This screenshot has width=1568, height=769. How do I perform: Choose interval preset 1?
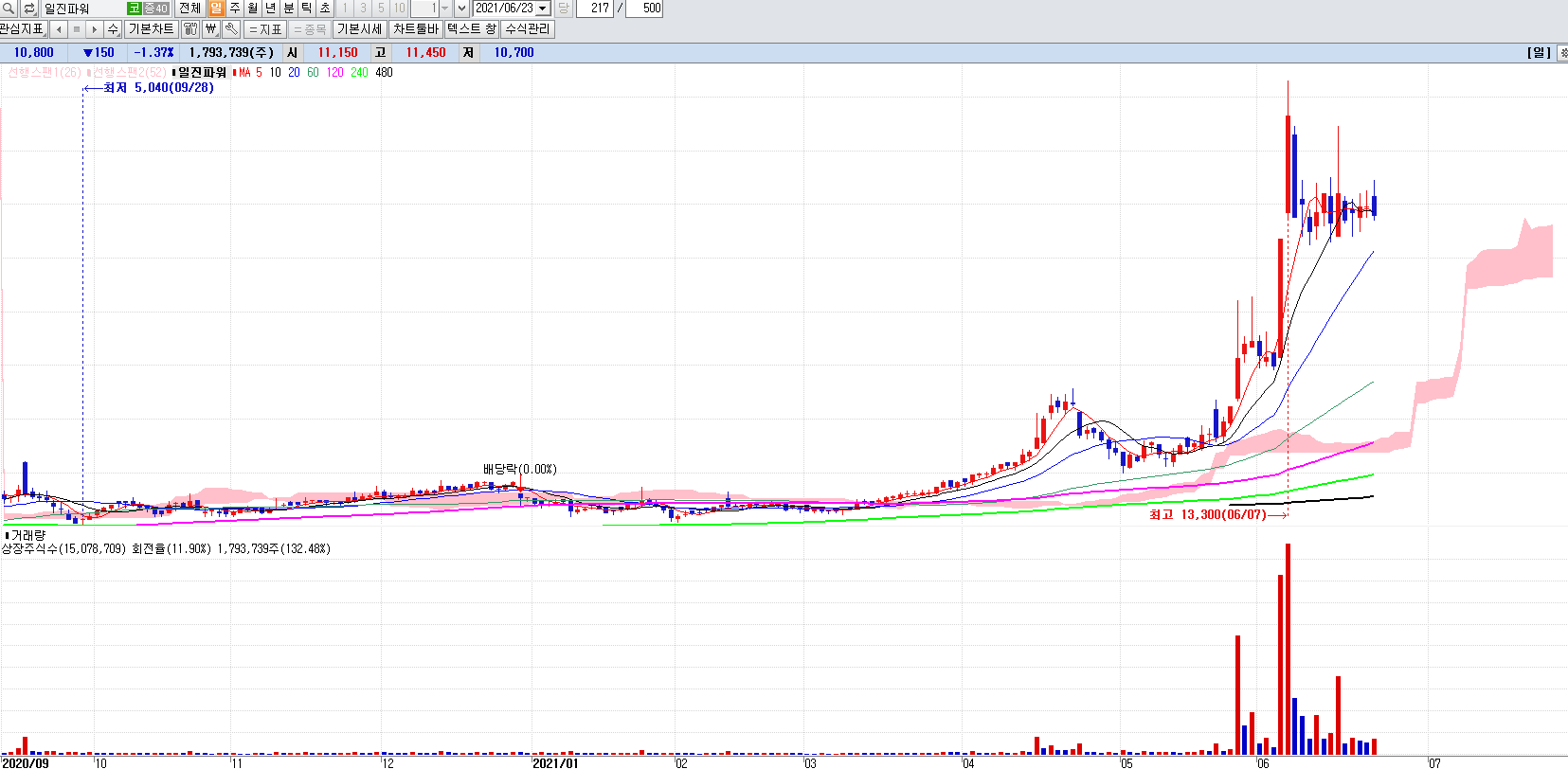pos(345,9)
